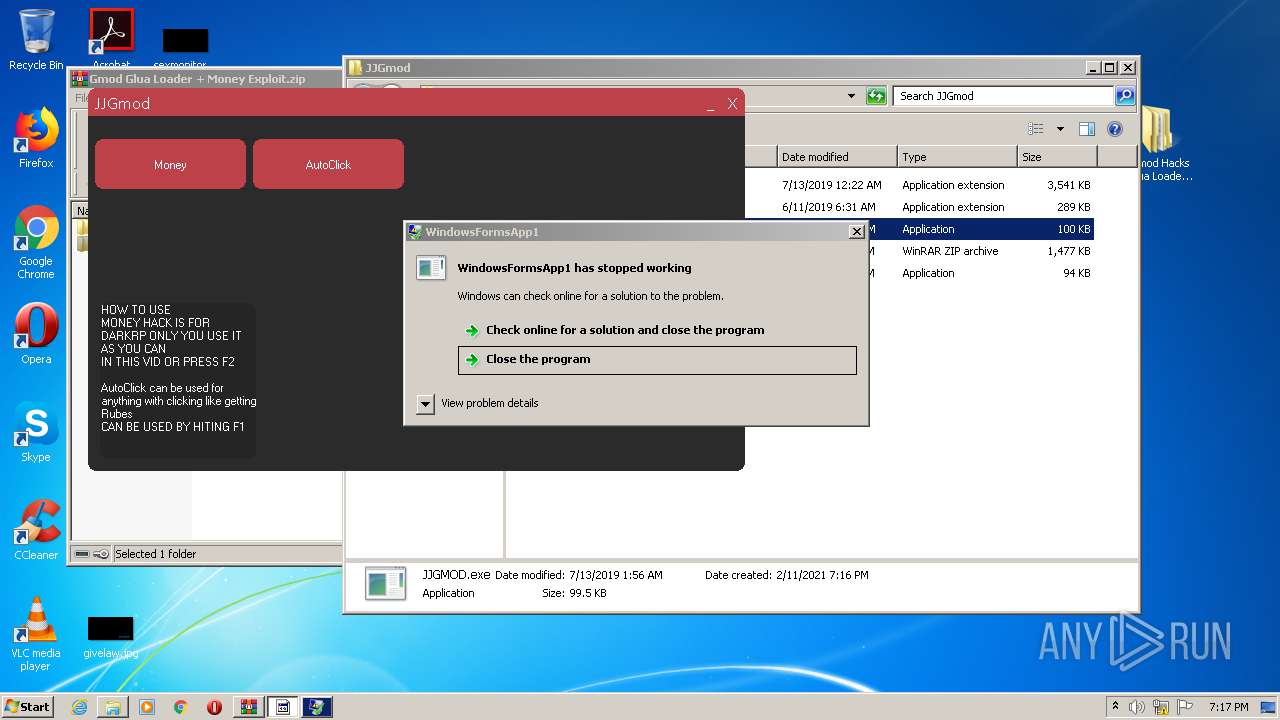
Task: Open Explorer help icon
Action: pos(1115,129)
